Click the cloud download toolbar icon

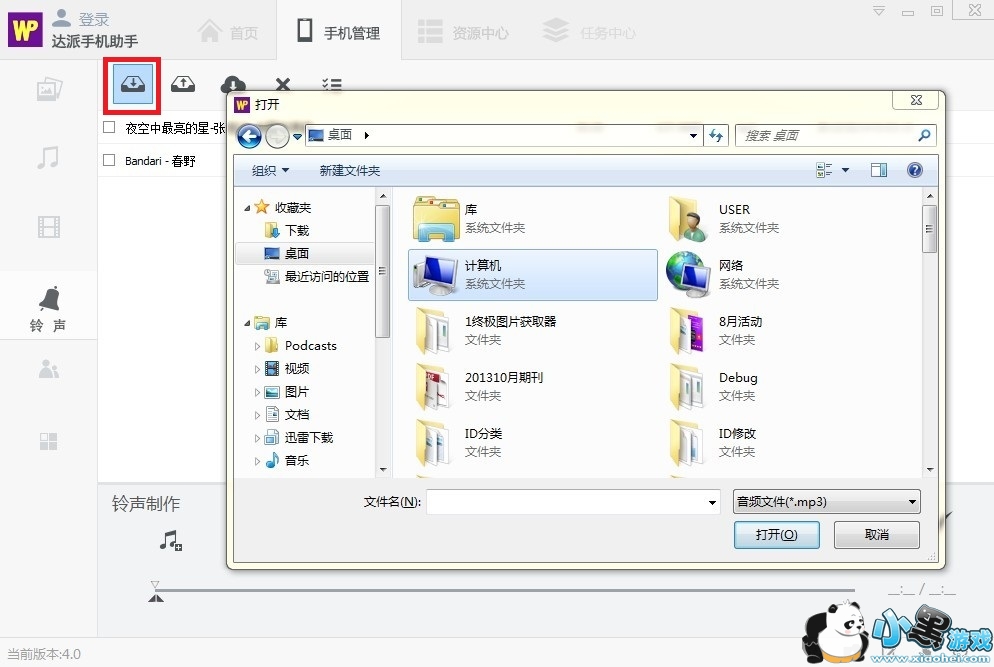coord(233,84)
